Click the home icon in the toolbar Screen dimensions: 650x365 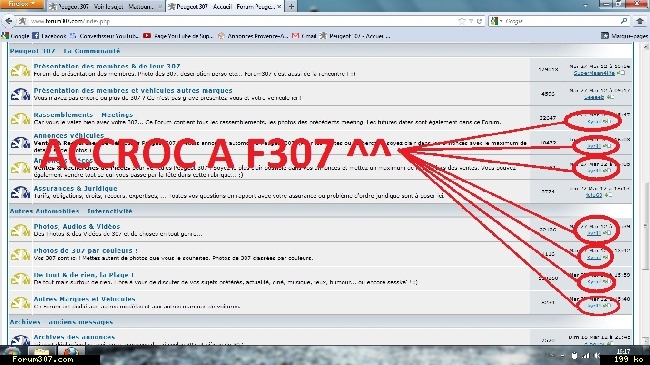point(640,21)
